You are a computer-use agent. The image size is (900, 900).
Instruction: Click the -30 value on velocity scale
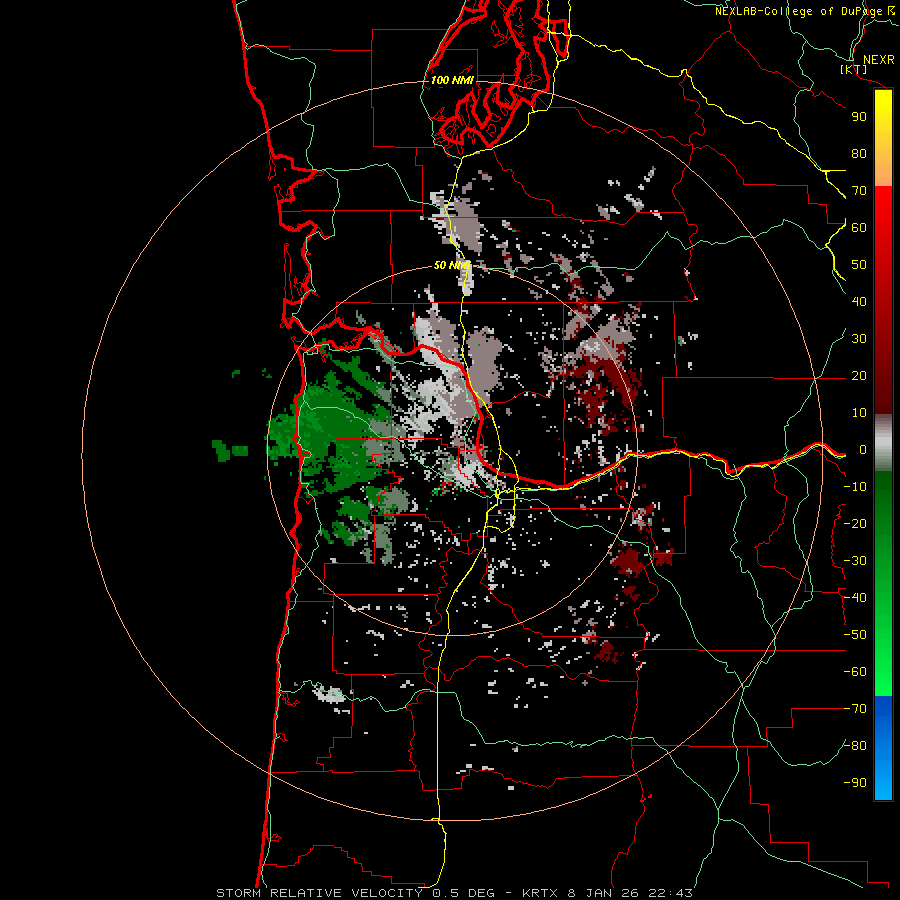[855, 561]
